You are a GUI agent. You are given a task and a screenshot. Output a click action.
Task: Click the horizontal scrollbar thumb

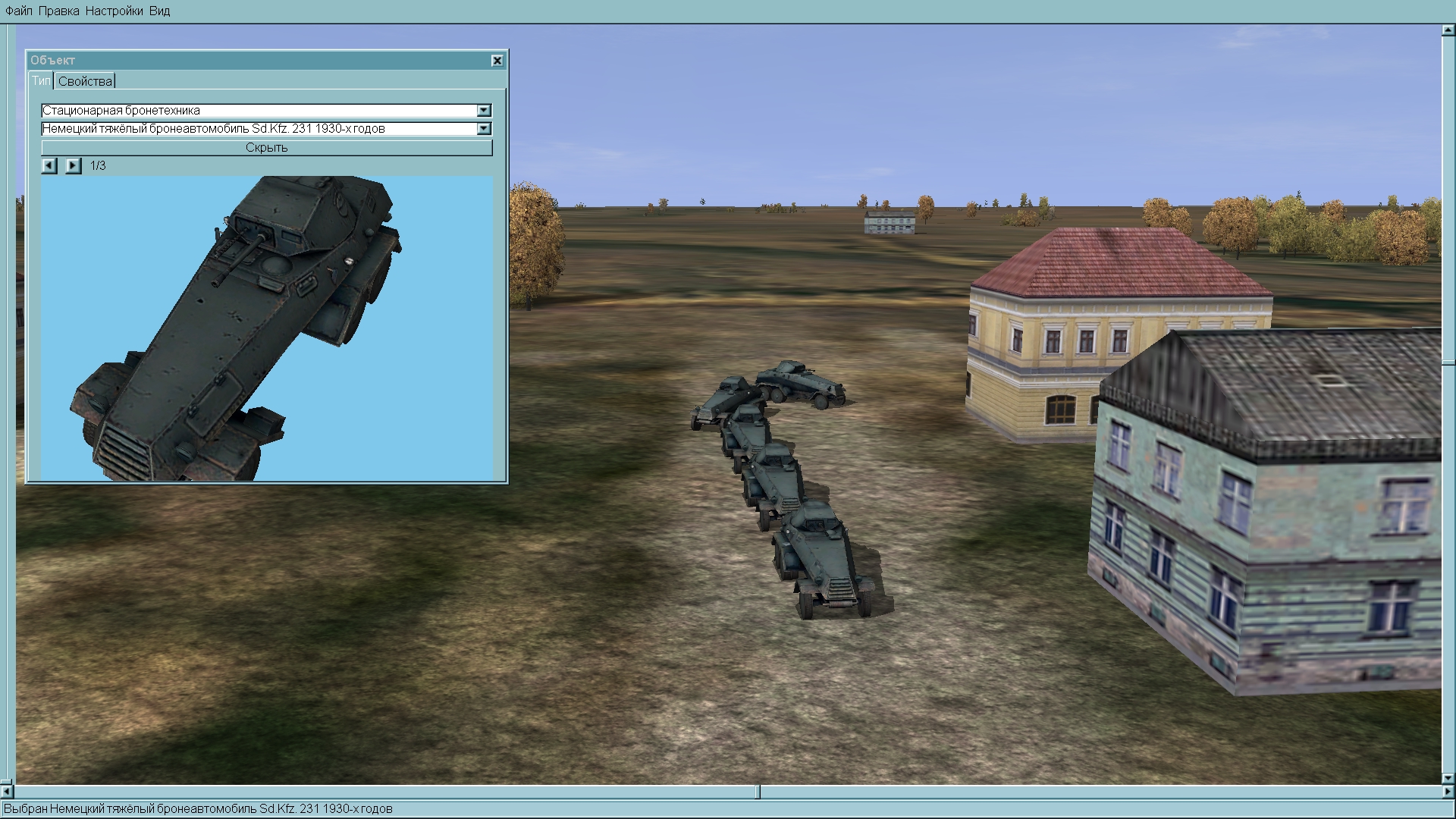[758, 792]
